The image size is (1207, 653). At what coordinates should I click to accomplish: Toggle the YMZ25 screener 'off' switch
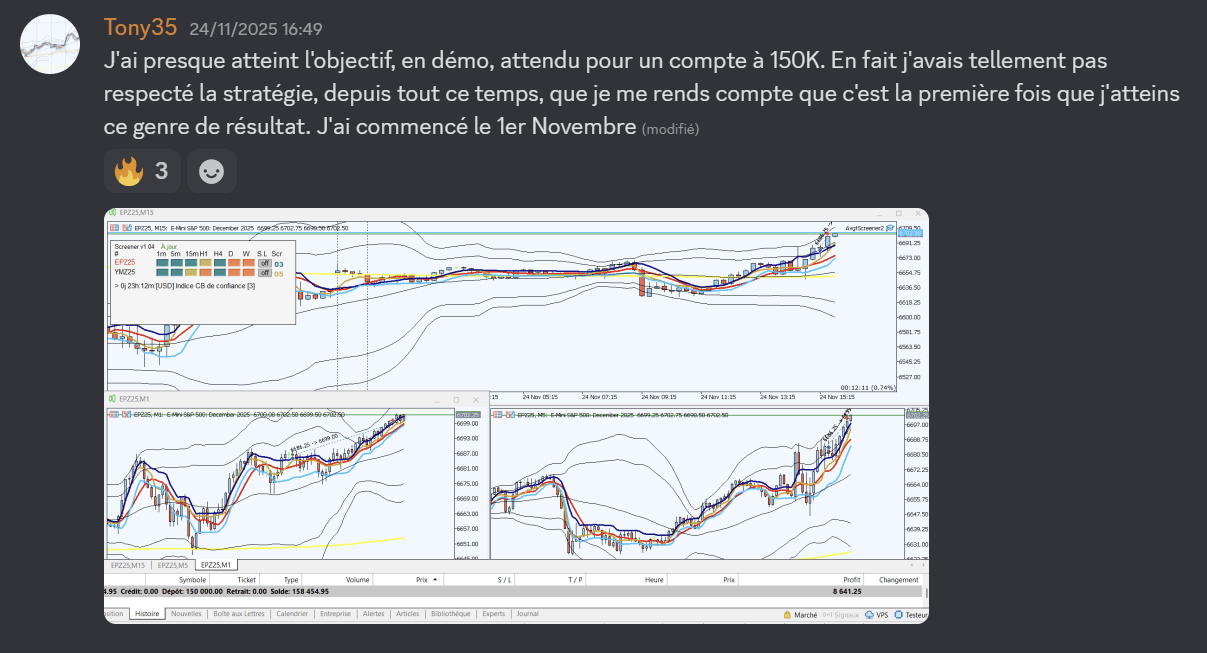coord(265,272)
